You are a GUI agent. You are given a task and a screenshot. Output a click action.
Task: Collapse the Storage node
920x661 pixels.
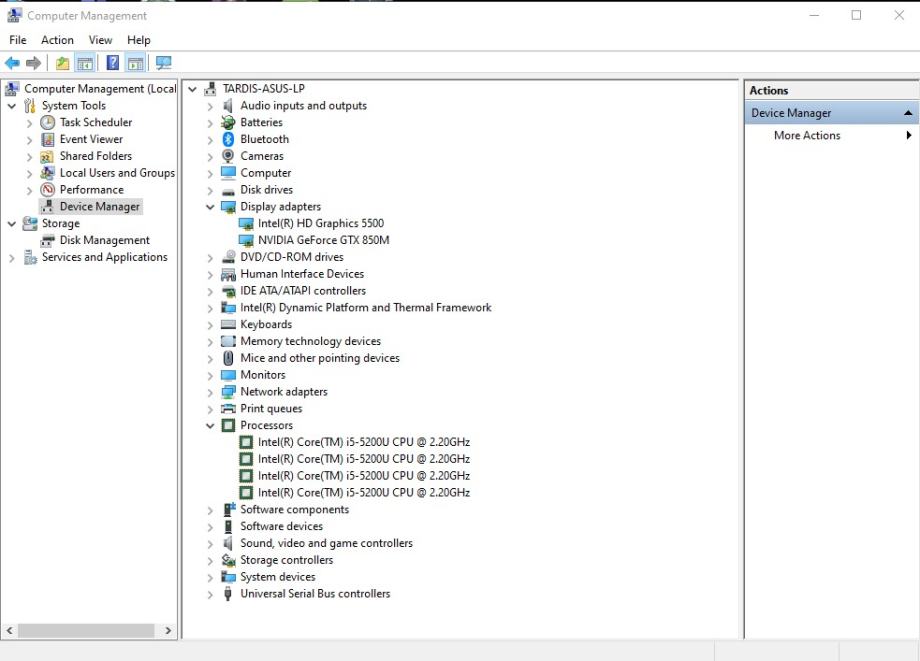(x=11, y=224)
